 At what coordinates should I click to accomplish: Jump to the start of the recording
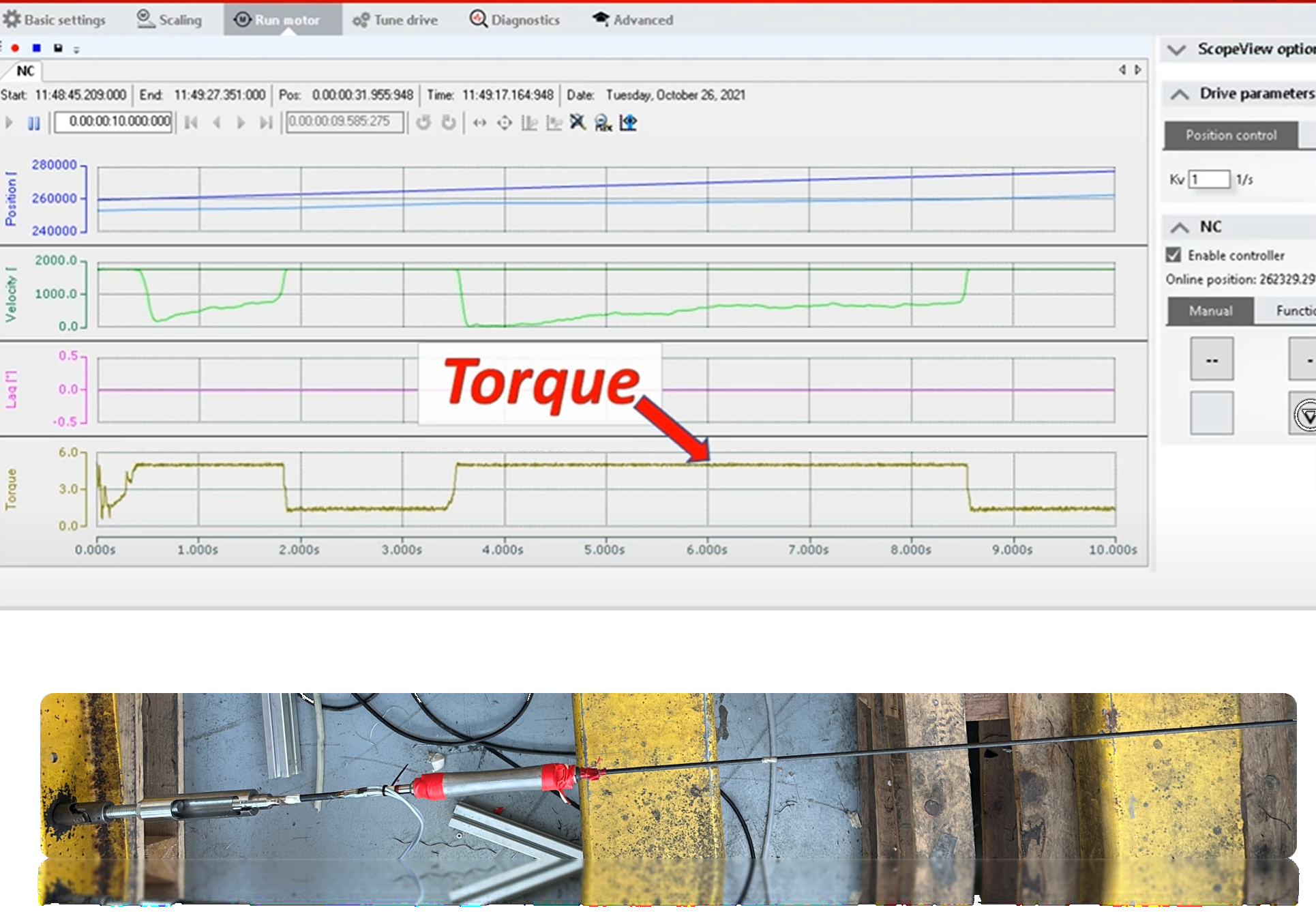pos(191,123)
